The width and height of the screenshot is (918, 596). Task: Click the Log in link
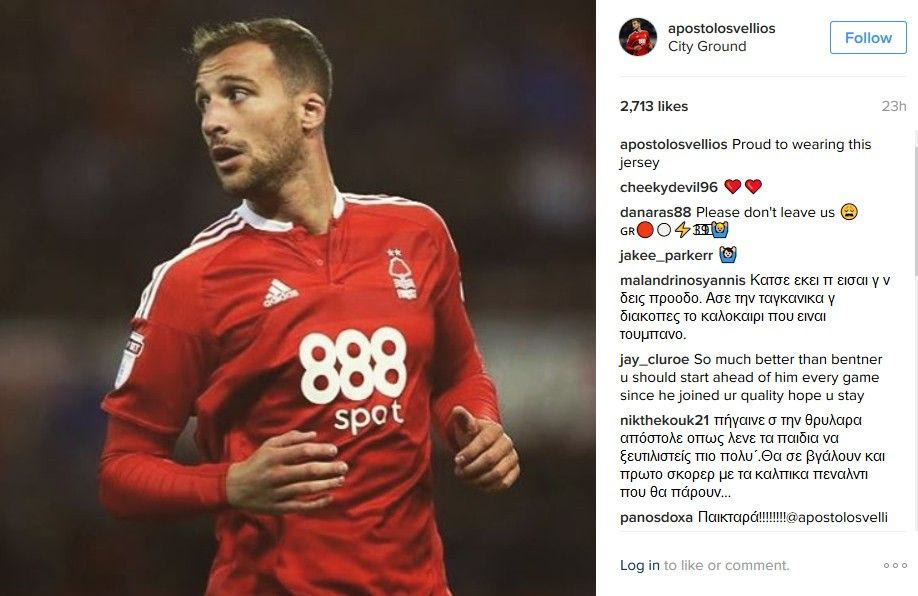[x=639, y=566]
